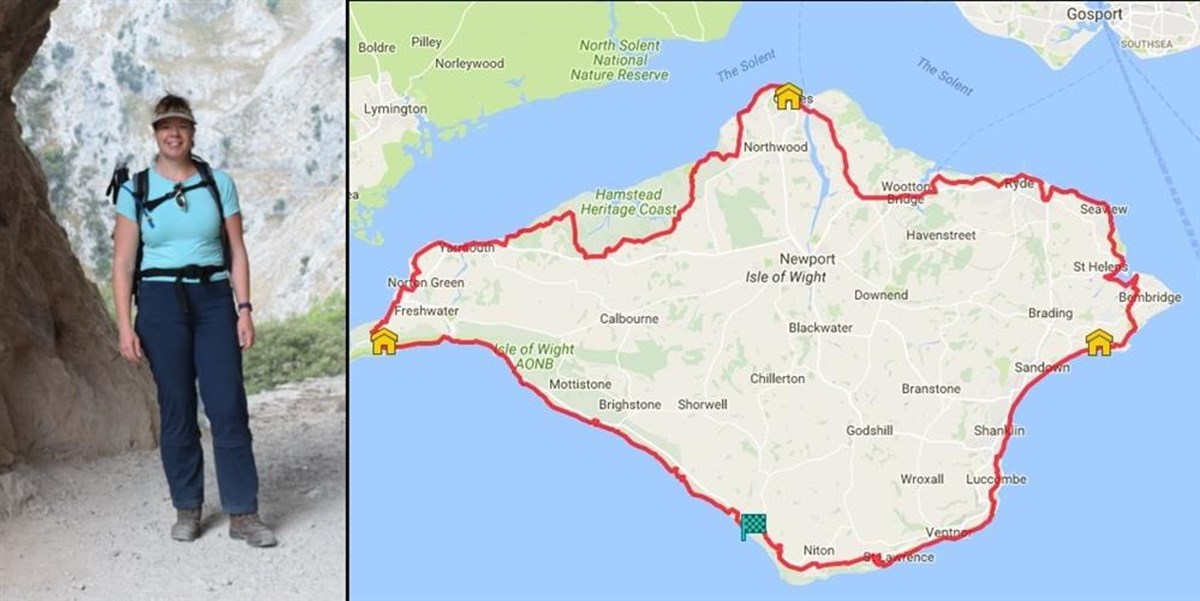Select the Calbourne village label

(629, 319)
